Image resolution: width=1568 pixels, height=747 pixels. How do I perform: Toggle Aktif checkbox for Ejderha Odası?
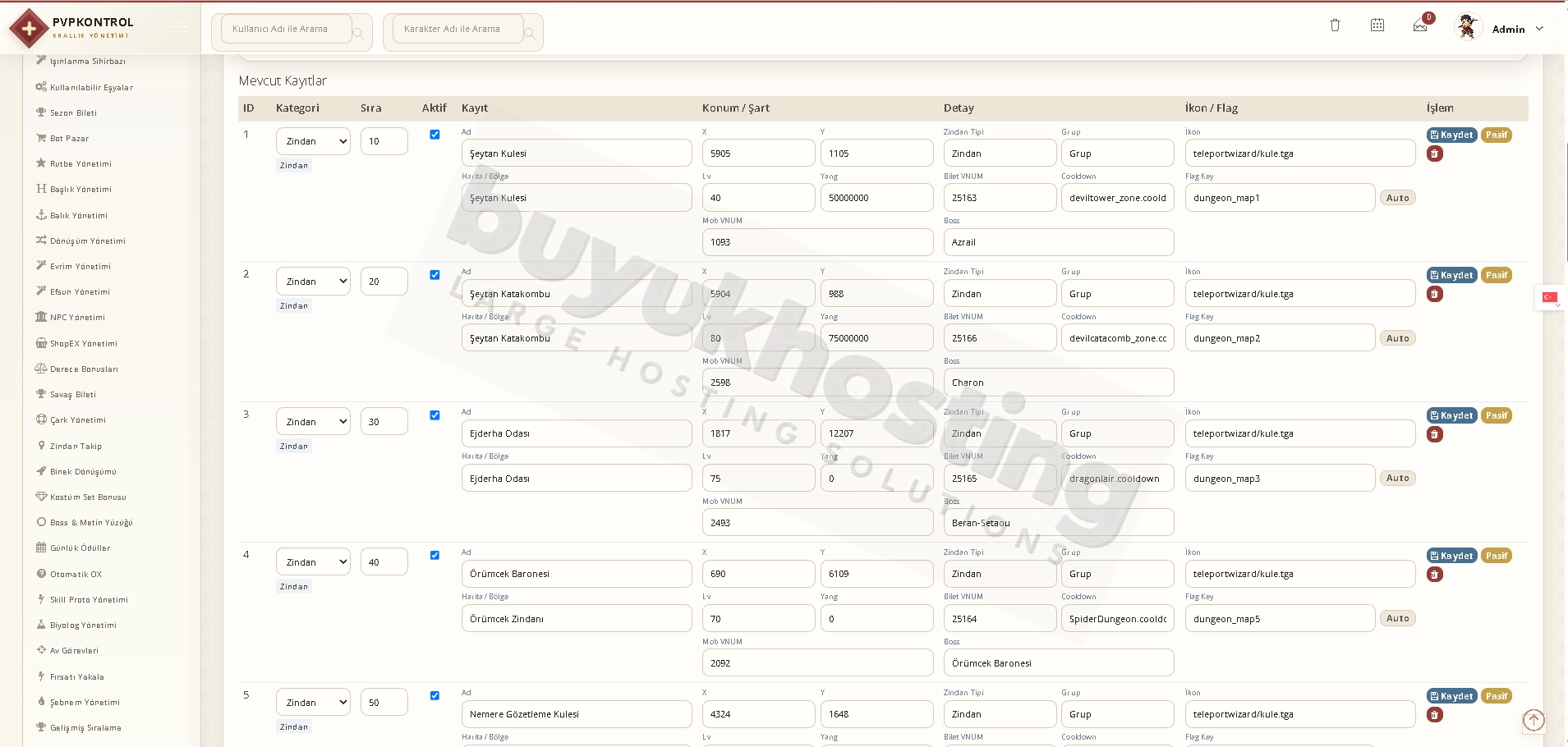(435, 415)
